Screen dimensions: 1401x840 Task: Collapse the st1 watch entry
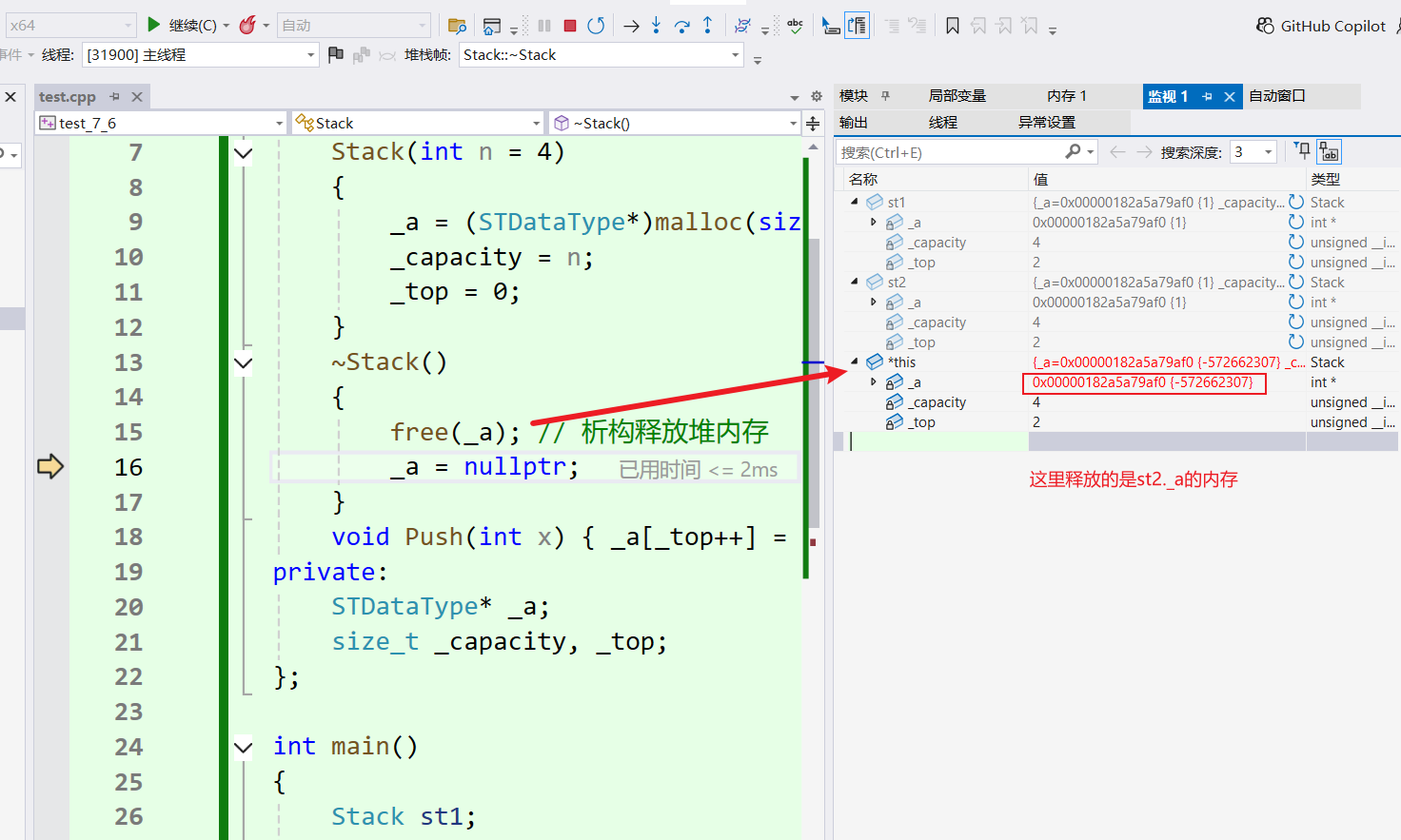(x=855, y=201)
